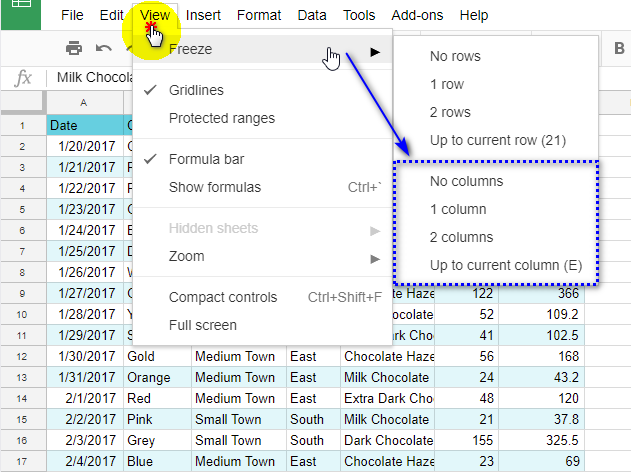Click the Date header cell
This screenshot has width=631, height=472.
[85, 126]
